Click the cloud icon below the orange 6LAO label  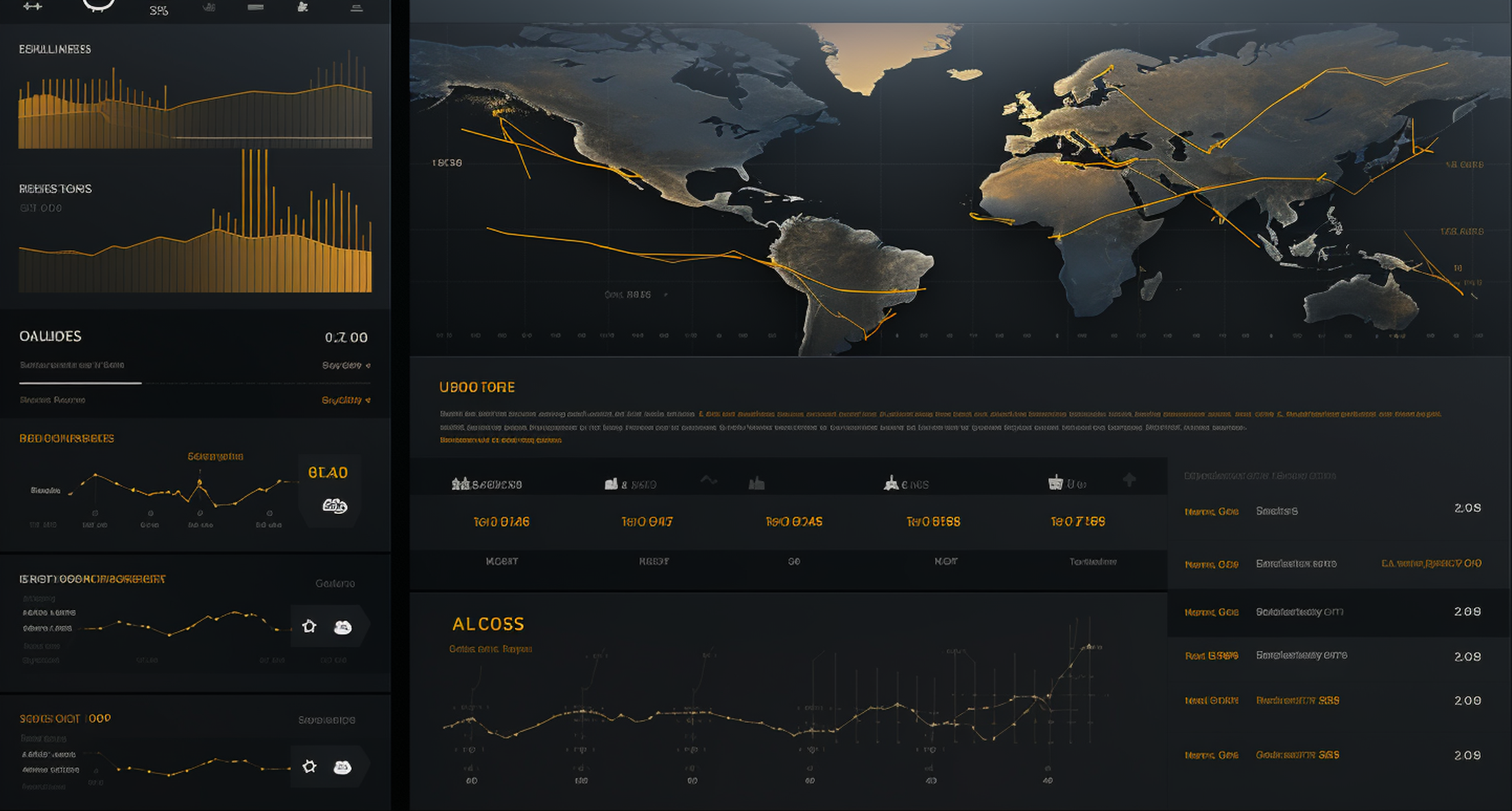[335, 506]
